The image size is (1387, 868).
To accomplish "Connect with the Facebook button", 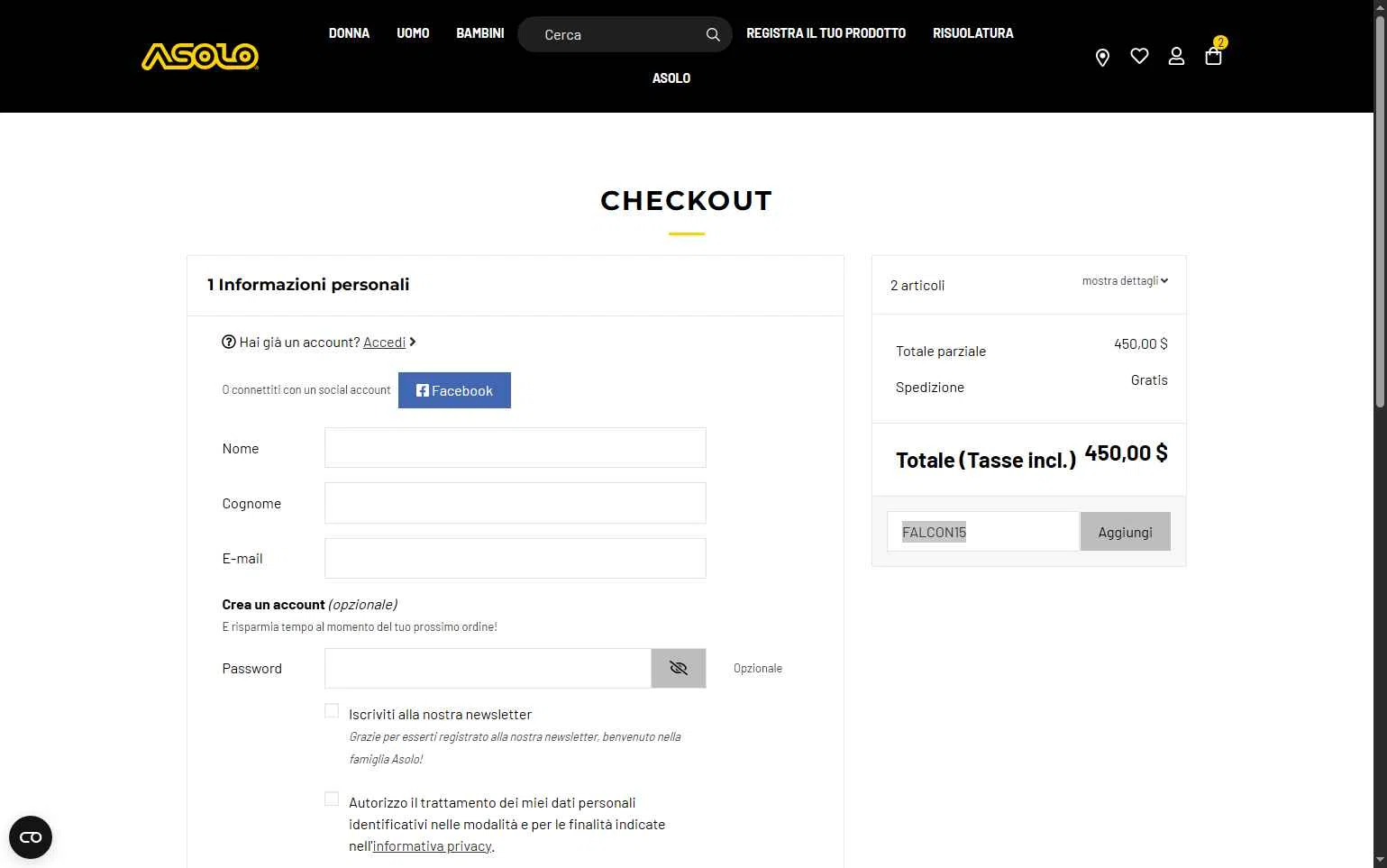I will [454, 390].
